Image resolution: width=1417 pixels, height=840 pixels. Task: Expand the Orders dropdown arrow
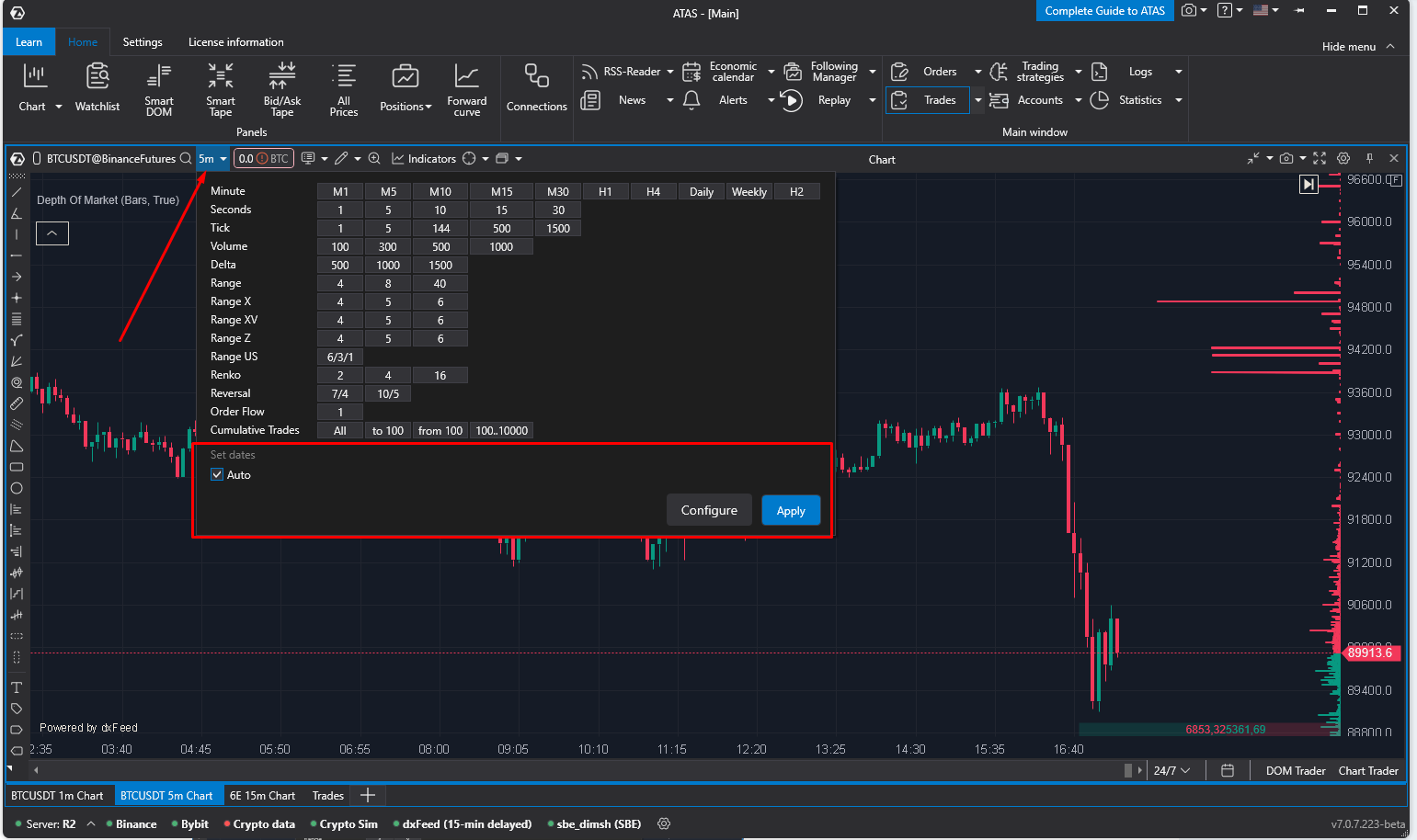click(978, 72)
